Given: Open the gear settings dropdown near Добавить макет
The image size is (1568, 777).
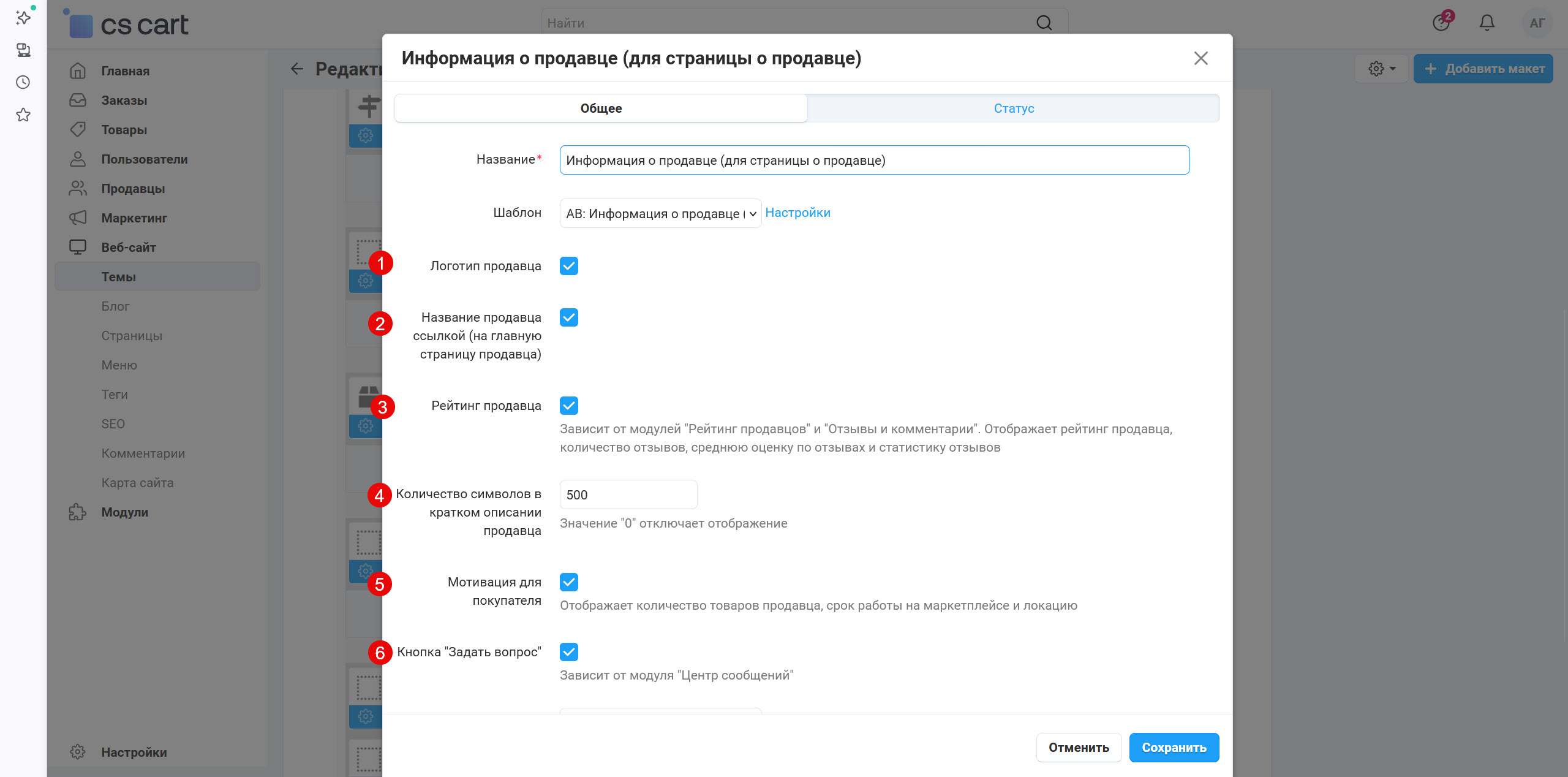Looking at the screenshot, I should (x=1380, y=68).
